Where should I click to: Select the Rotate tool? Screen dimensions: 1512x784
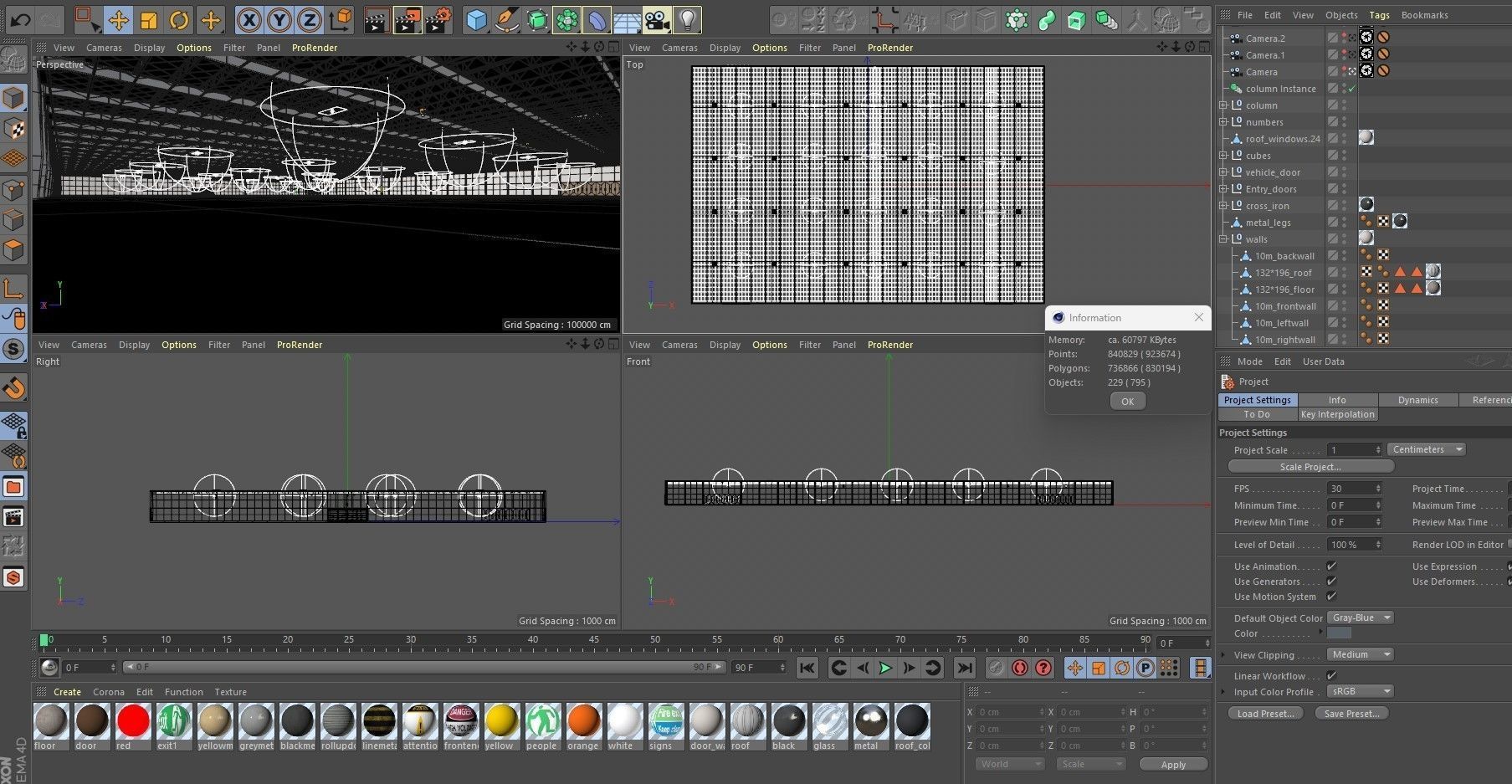(x=179, y=20)
